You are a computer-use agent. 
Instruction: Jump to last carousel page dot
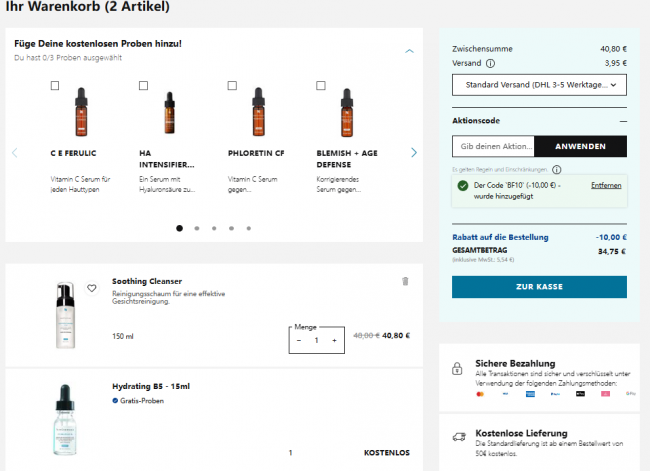[248, 228]
